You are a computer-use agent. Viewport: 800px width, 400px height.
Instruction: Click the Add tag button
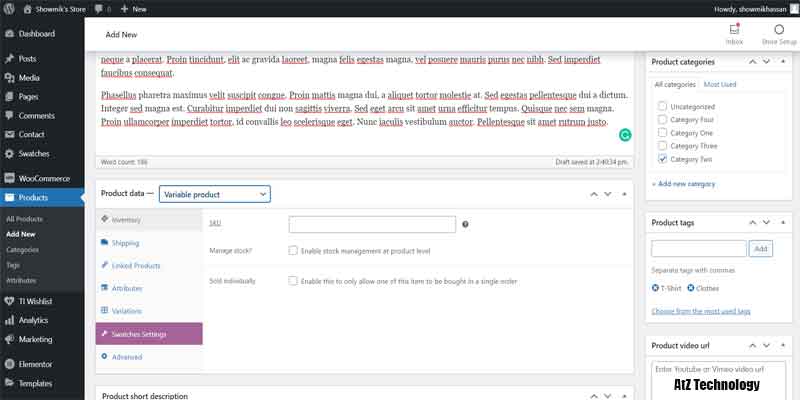761,248
